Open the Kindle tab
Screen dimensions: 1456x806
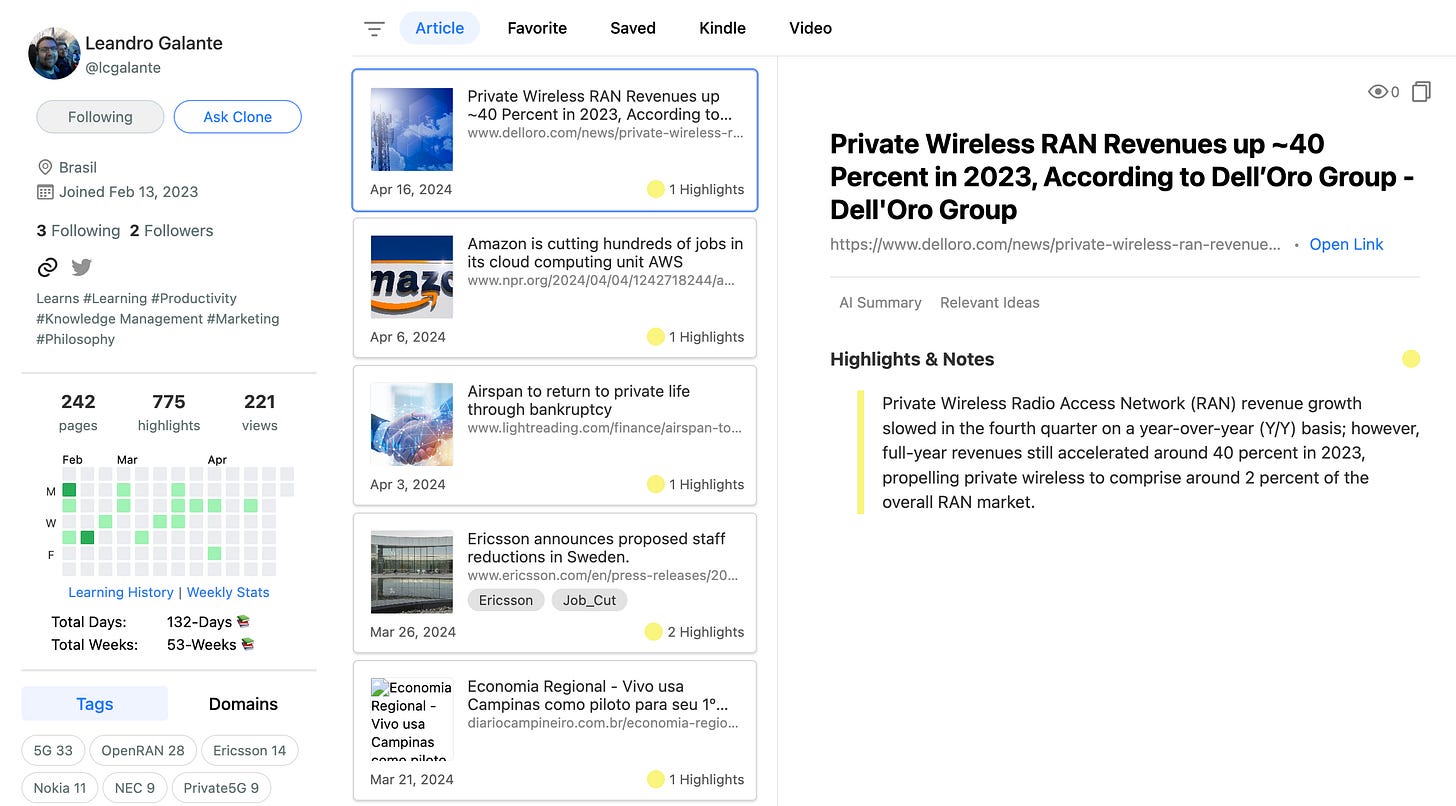[x=723, y=28]
